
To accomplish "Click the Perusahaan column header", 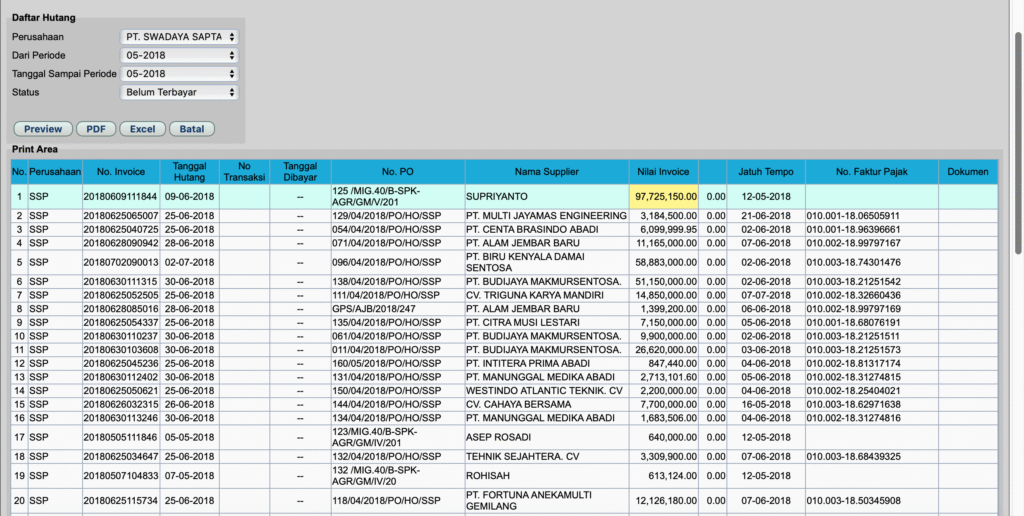I will click(x=55, y=172).
